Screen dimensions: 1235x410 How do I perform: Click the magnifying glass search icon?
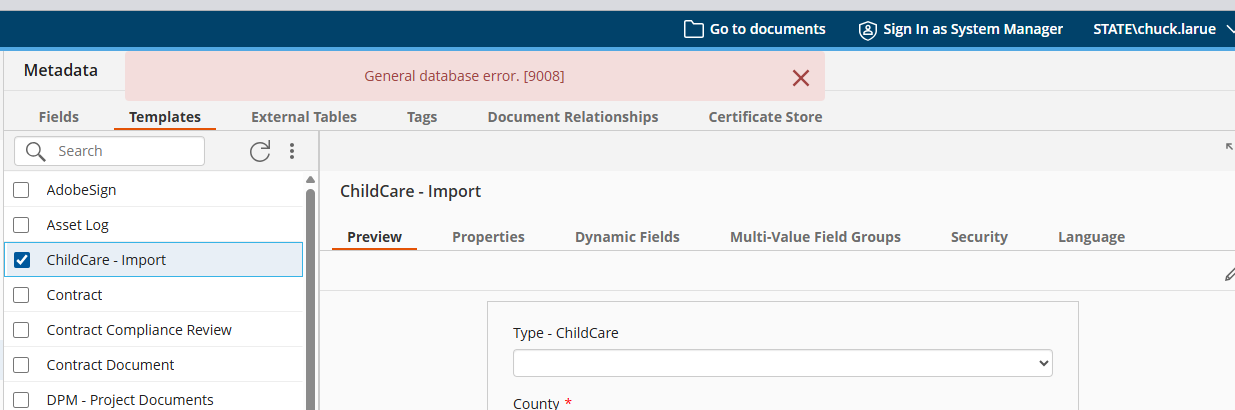(x=36, y=151)
